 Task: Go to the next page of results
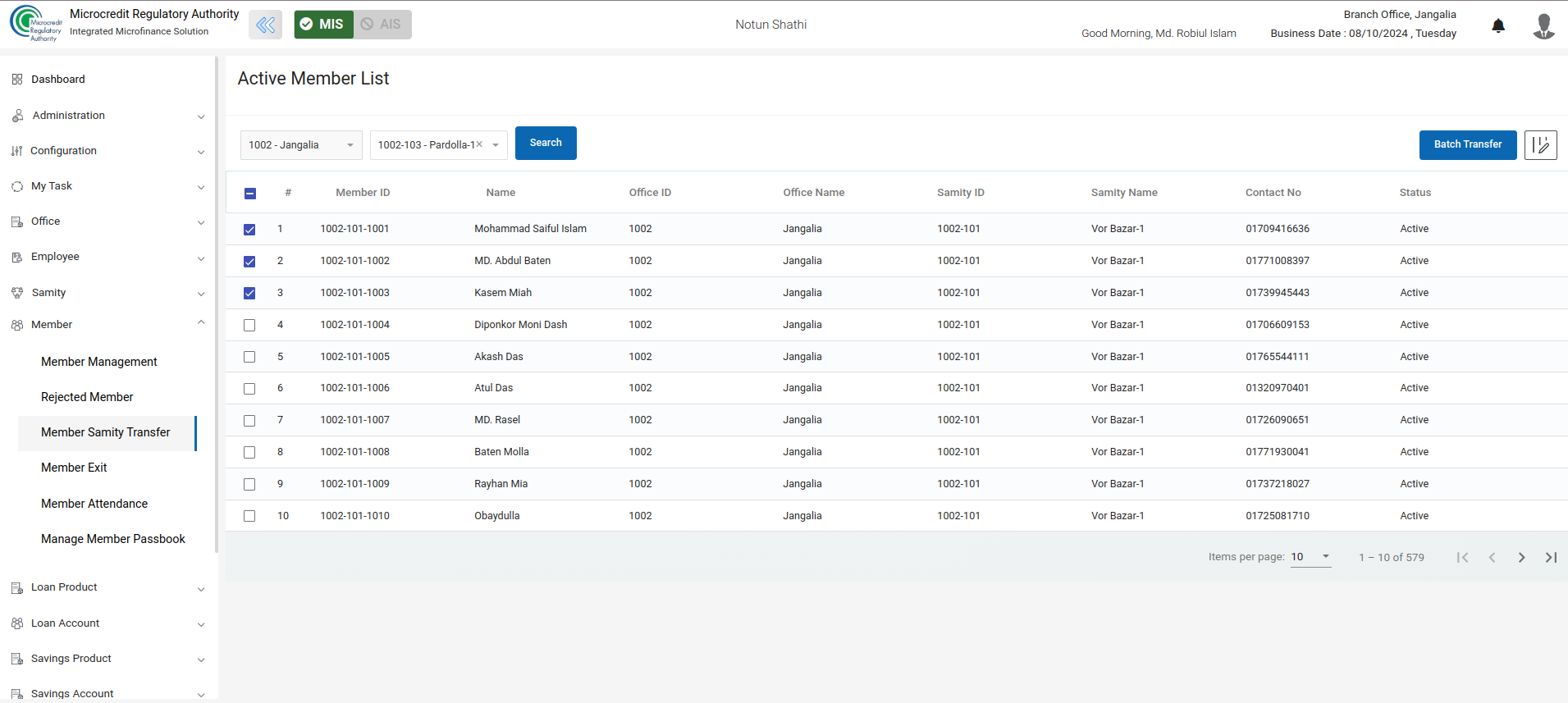pos(1521,557)
